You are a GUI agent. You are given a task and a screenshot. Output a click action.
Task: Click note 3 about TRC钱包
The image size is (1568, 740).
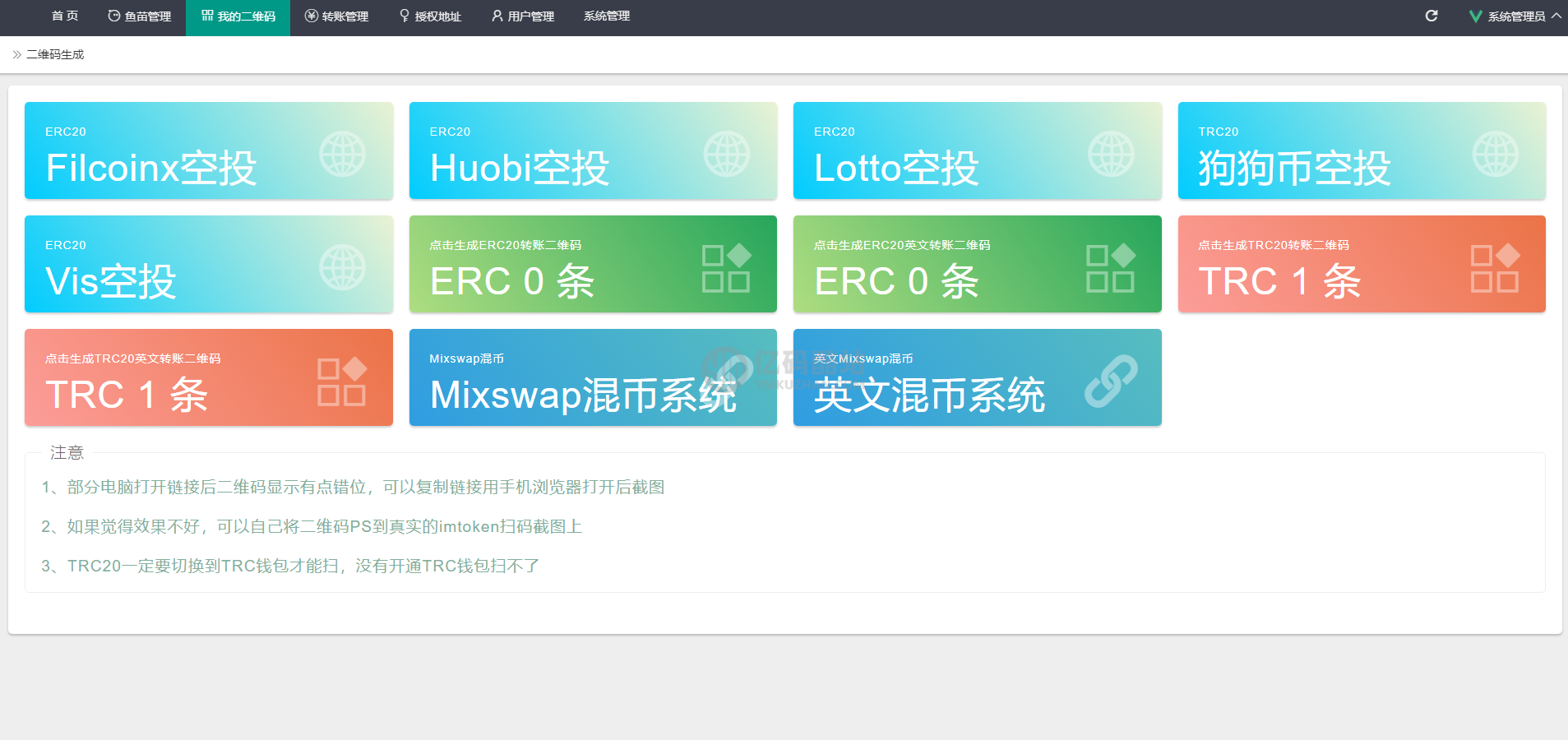290,566
